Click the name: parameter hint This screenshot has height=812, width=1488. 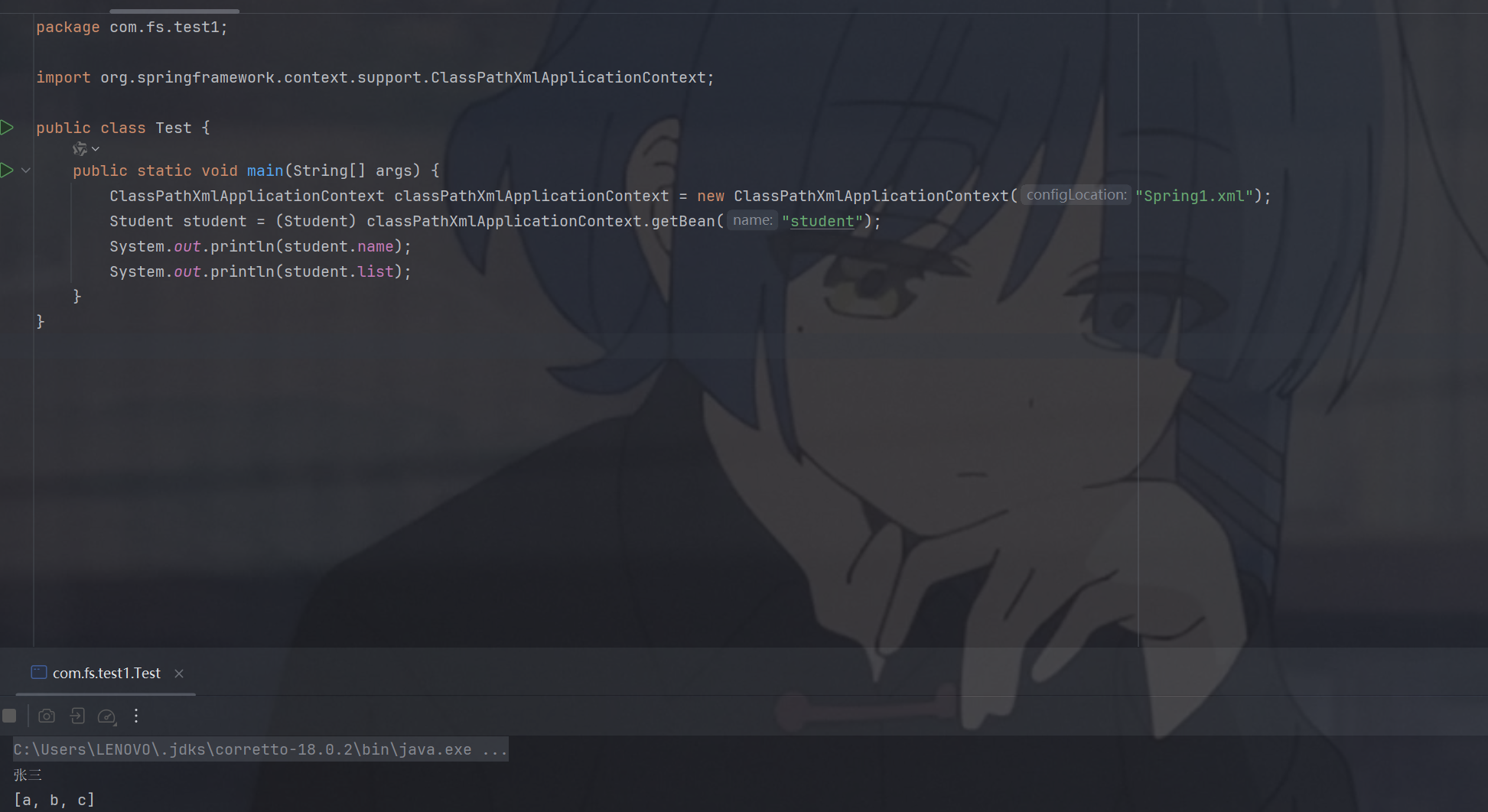point(752,220)
